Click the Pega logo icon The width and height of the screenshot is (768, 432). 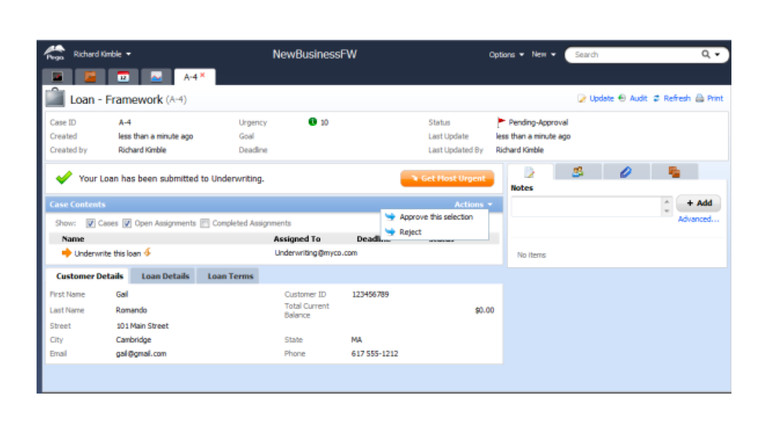(54, 54)
